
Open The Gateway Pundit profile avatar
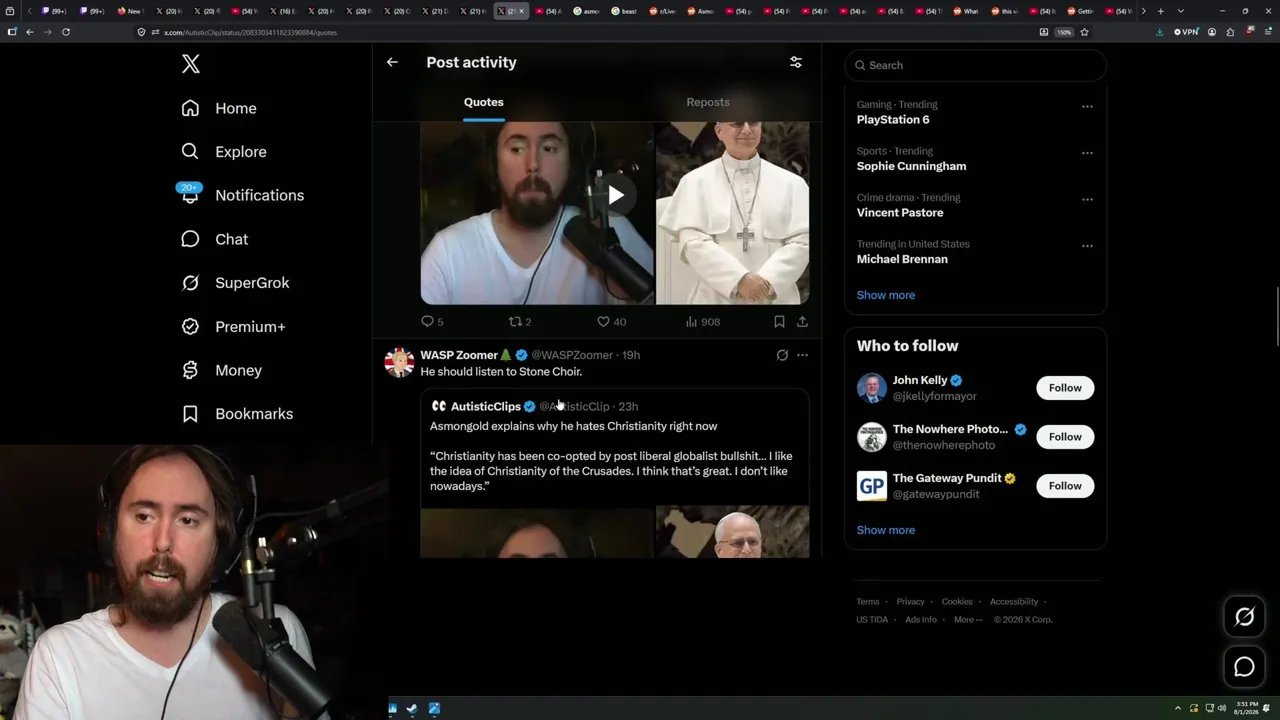coord(872,486)
